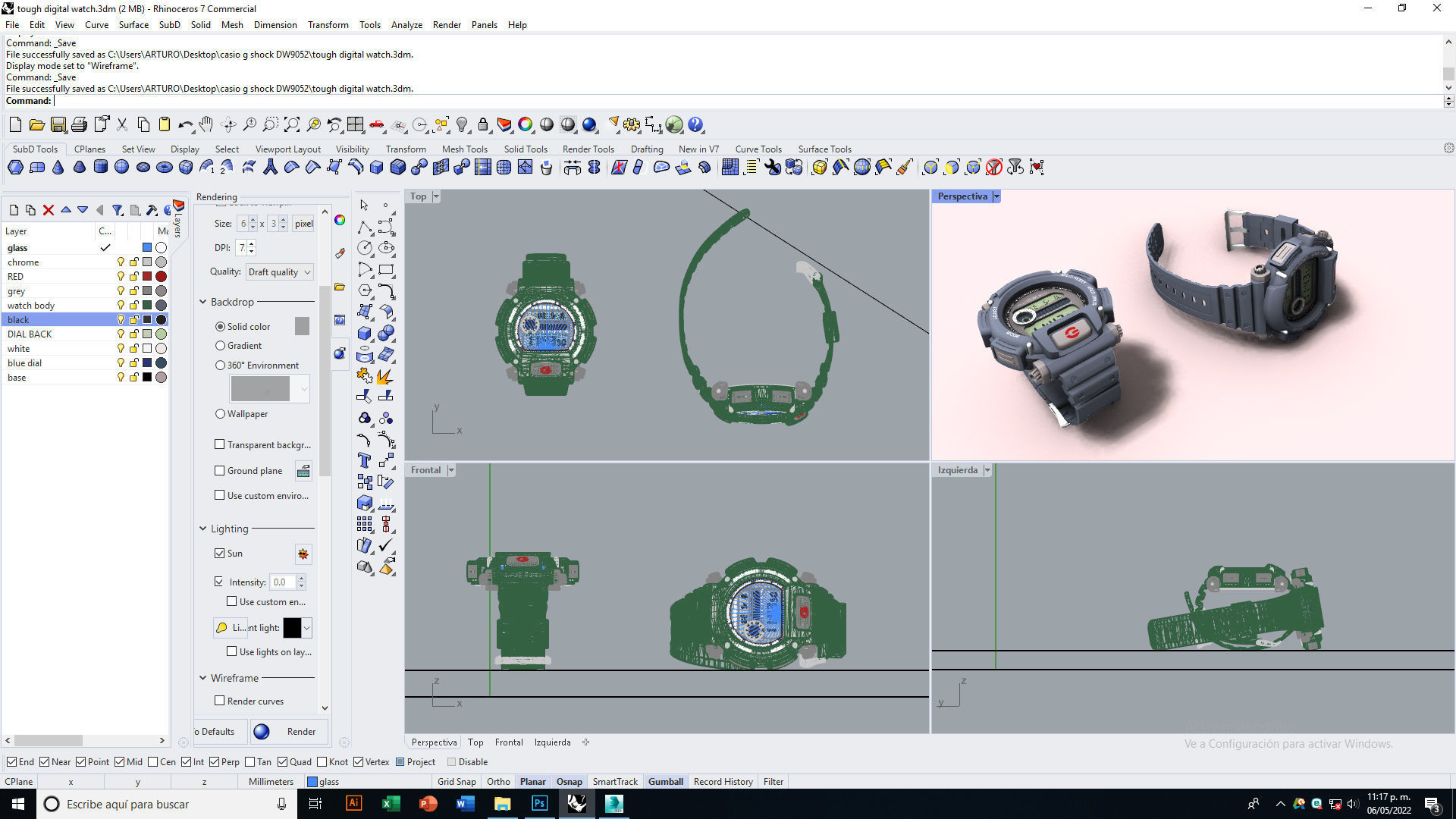The height and width of the screenshot is (819, 1456).
Task: Click the red delete layer X icon
Action: [x=49, y=210]
